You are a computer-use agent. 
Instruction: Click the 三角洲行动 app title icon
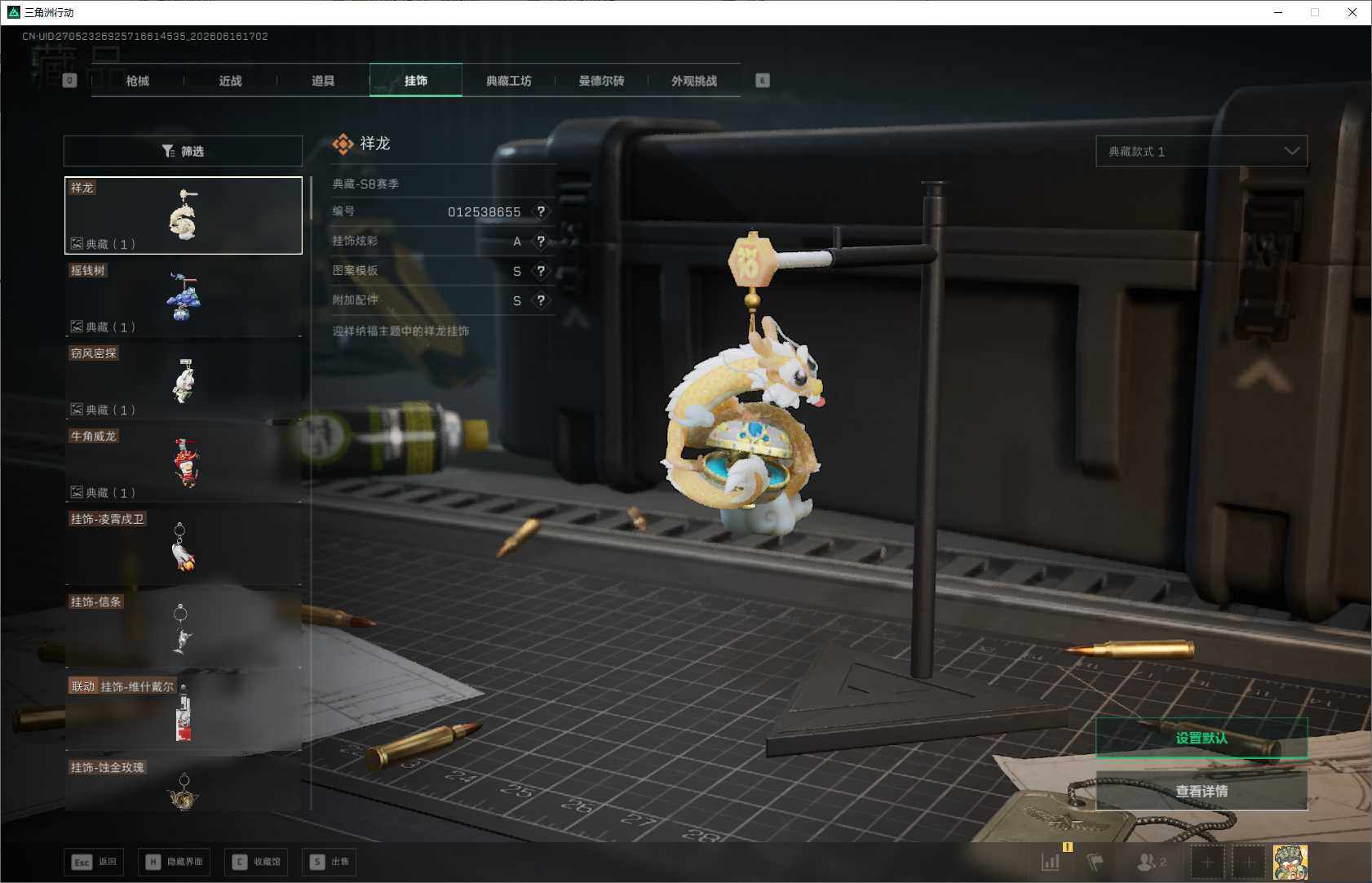tap(13, 12)
